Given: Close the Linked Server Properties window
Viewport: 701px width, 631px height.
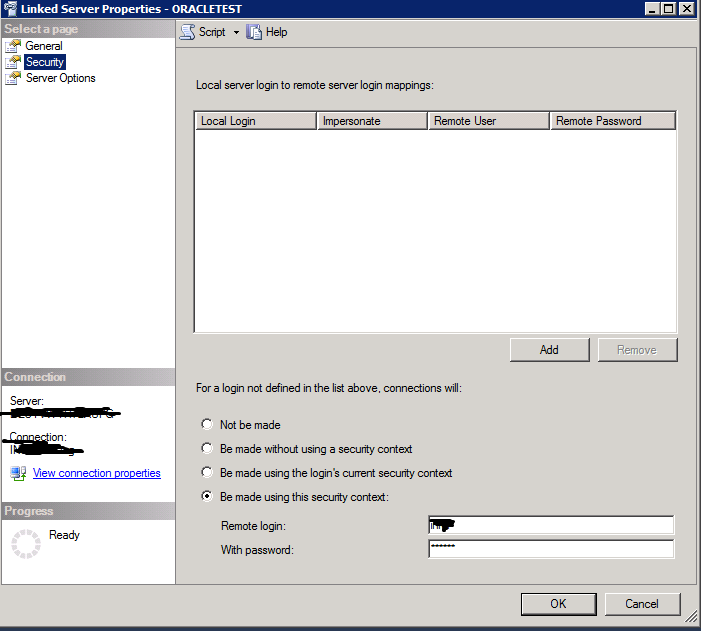Looking at the screenshot, I should [686, 8].
